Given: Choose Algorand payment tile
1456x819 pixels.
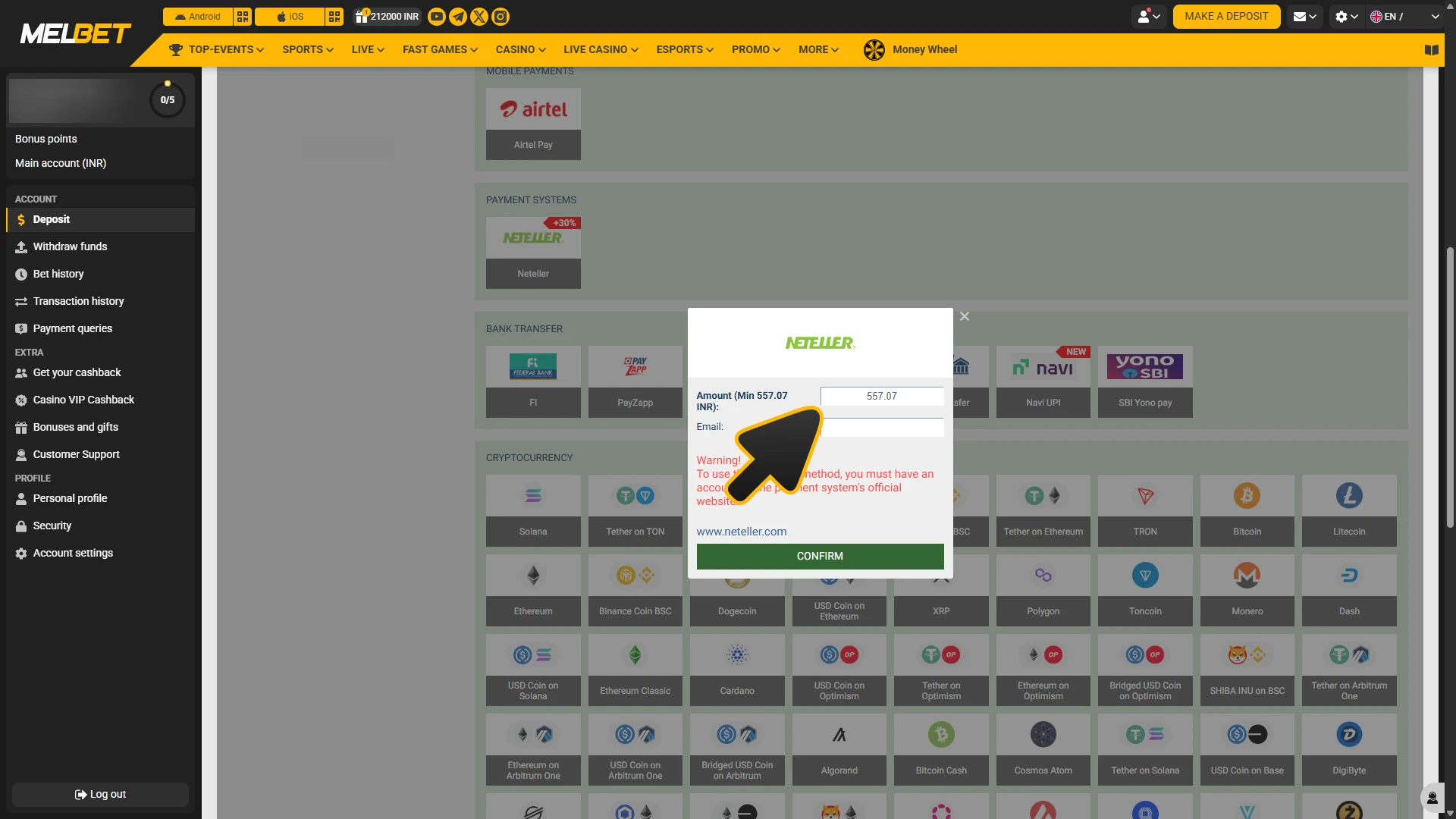Looking at the screenshot, I should (x=839, y=749).
